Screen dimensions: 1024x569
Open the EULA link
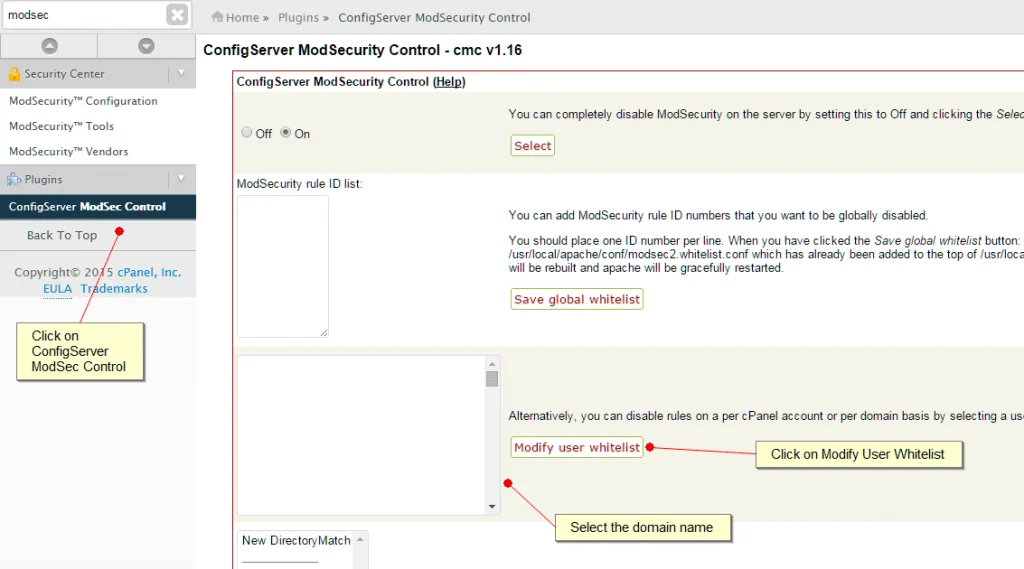coord(57,289)
